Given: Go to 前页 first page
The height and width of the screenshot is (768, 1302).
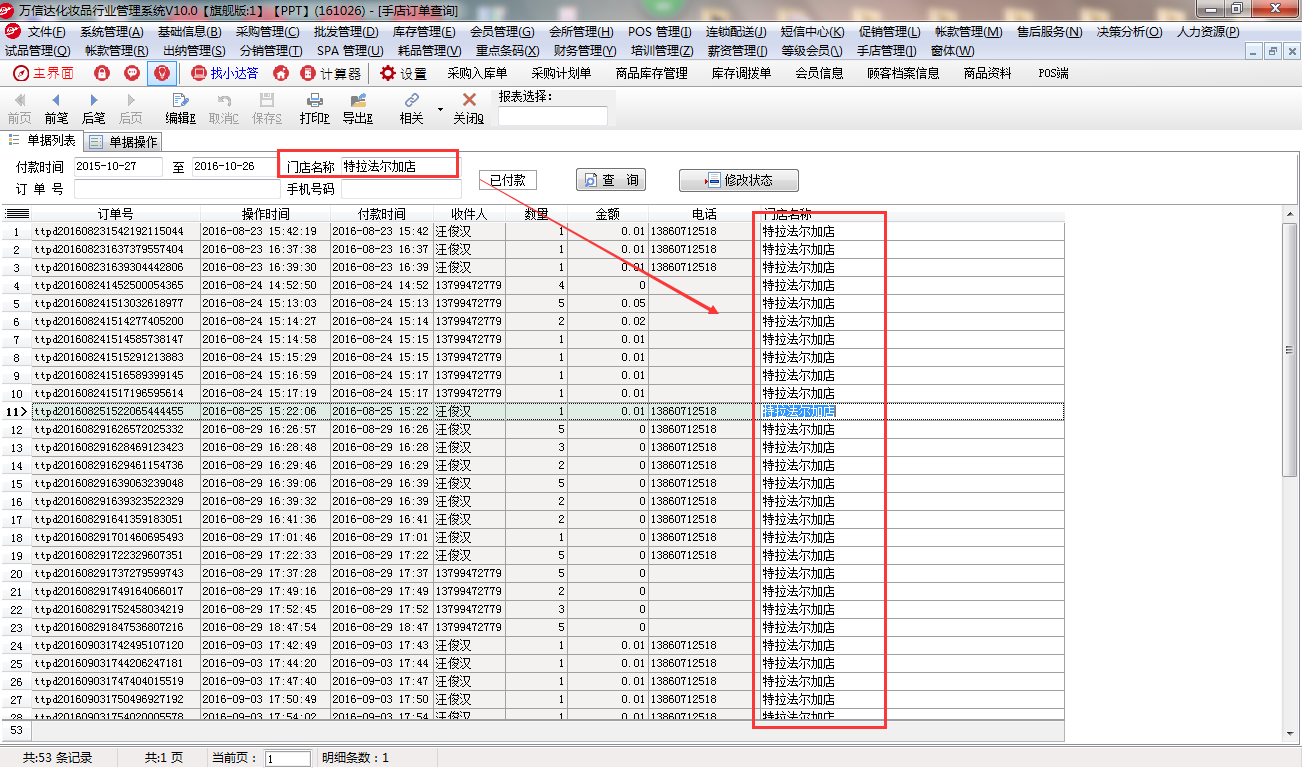Looking at the screenshot, I should 19,109.
